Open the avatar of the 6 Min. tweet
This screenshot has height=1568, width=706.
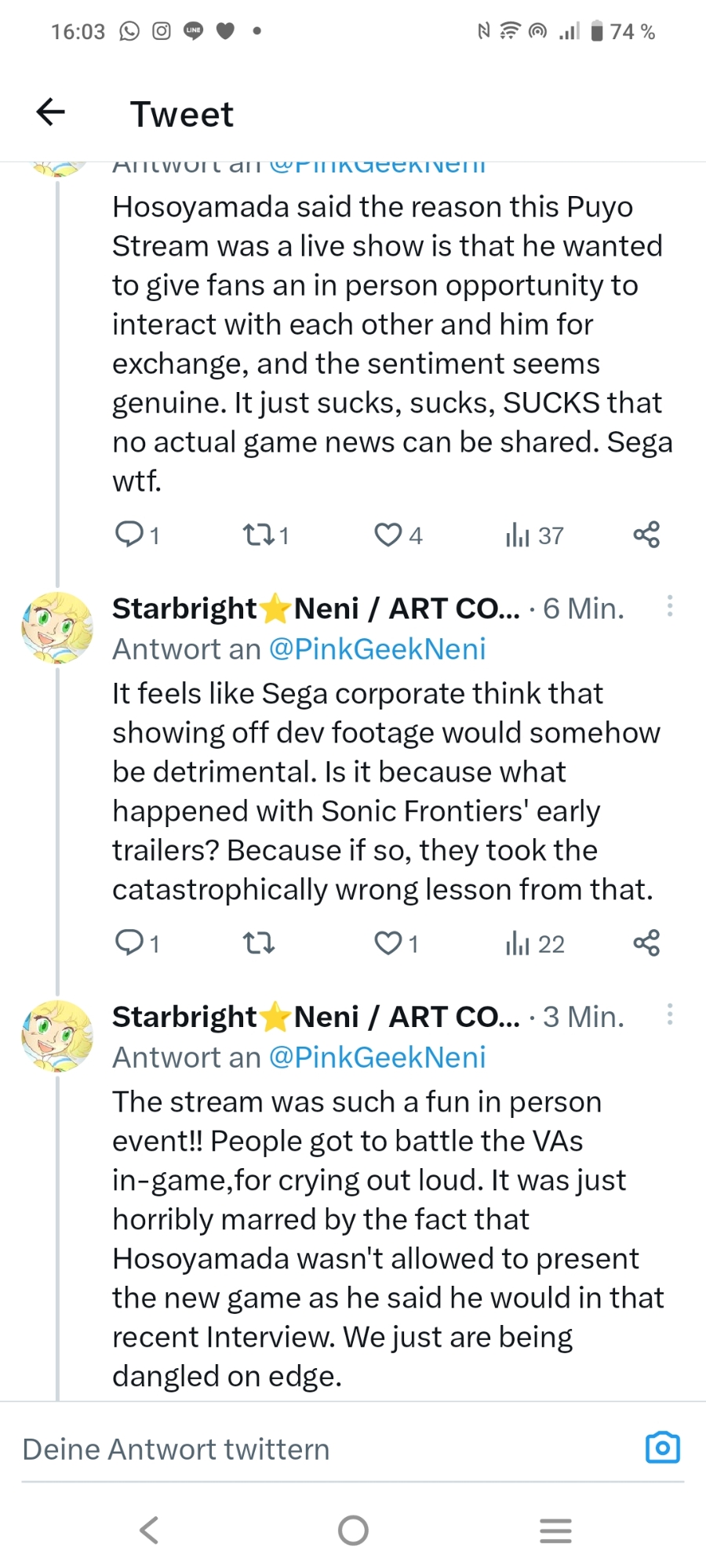[56, 627]
